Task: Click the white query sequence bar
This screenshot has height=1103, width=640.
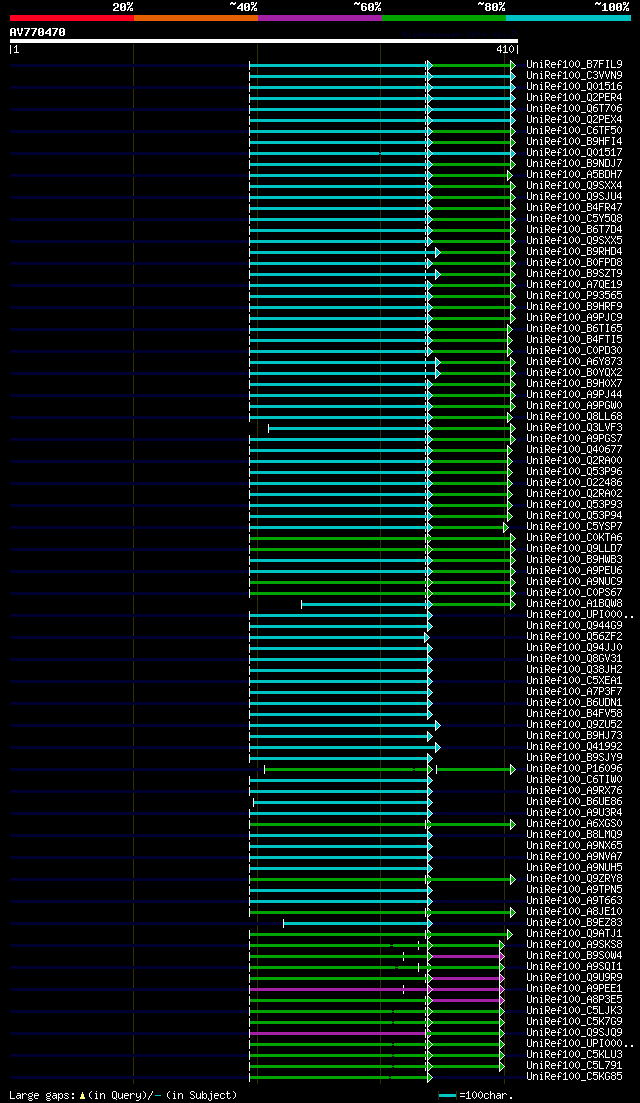Action: coord(264,41)
